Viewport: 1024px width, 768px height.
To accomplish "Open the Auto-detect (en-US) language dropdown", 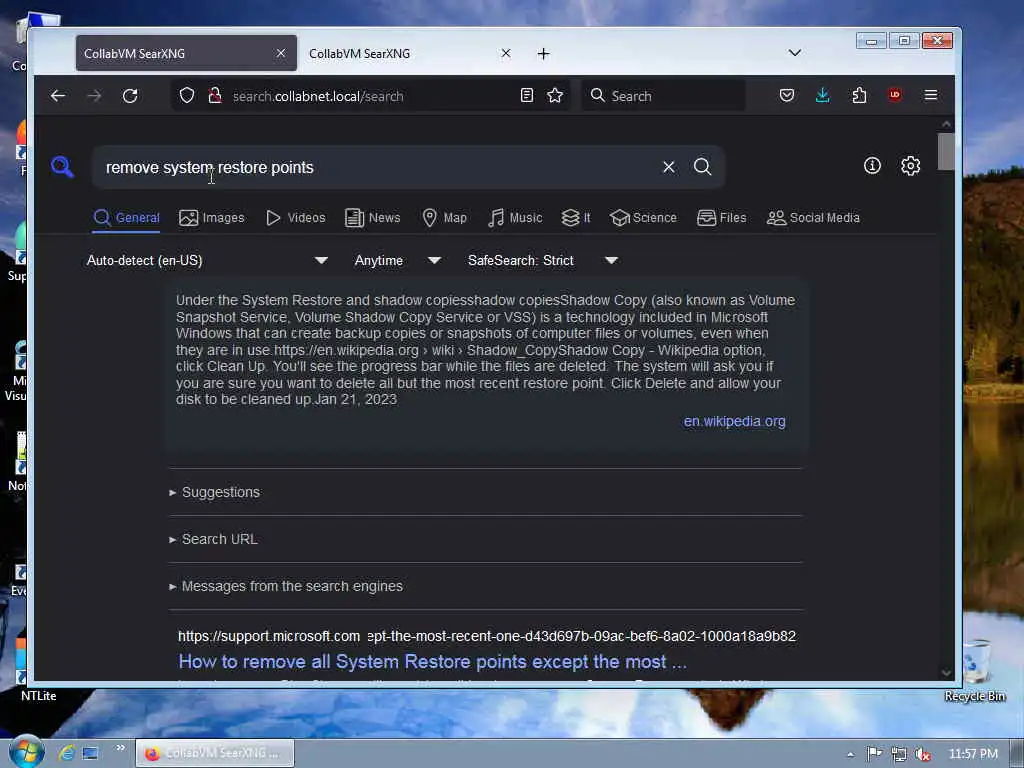I will pos(207,260).
